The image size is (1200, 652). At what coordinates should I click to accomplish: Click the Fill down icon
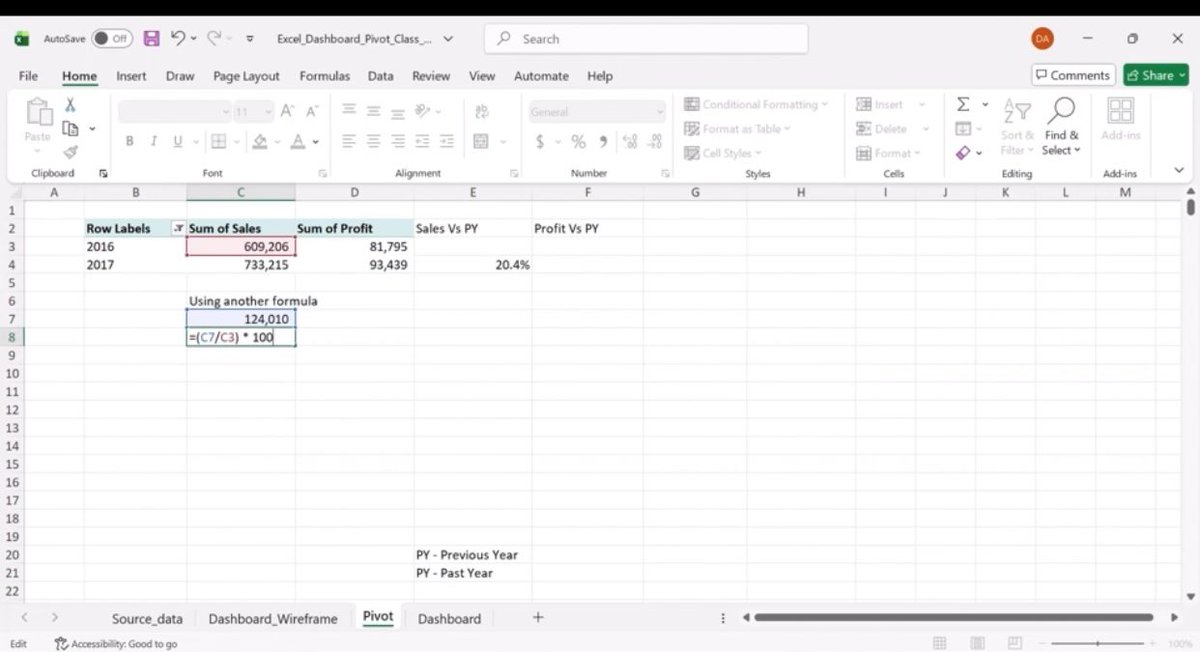coord(963,129)
